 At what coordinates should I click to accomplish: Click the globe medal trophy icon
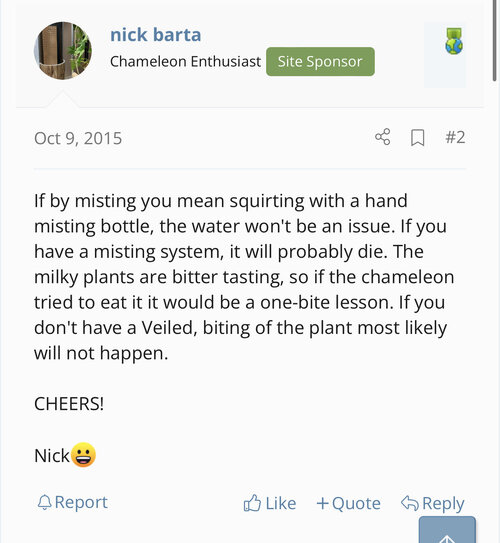454,41
